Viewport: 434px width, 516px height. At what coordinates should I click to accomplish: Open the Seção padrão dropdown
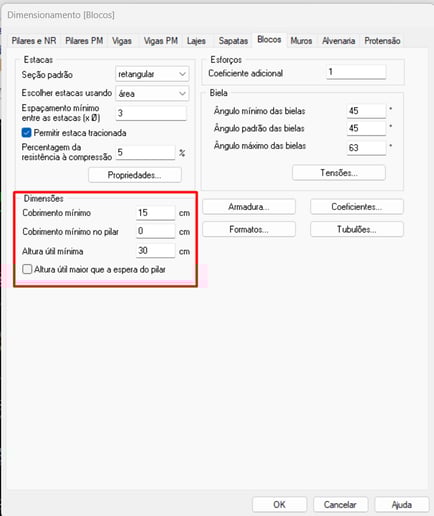(152, 74)
